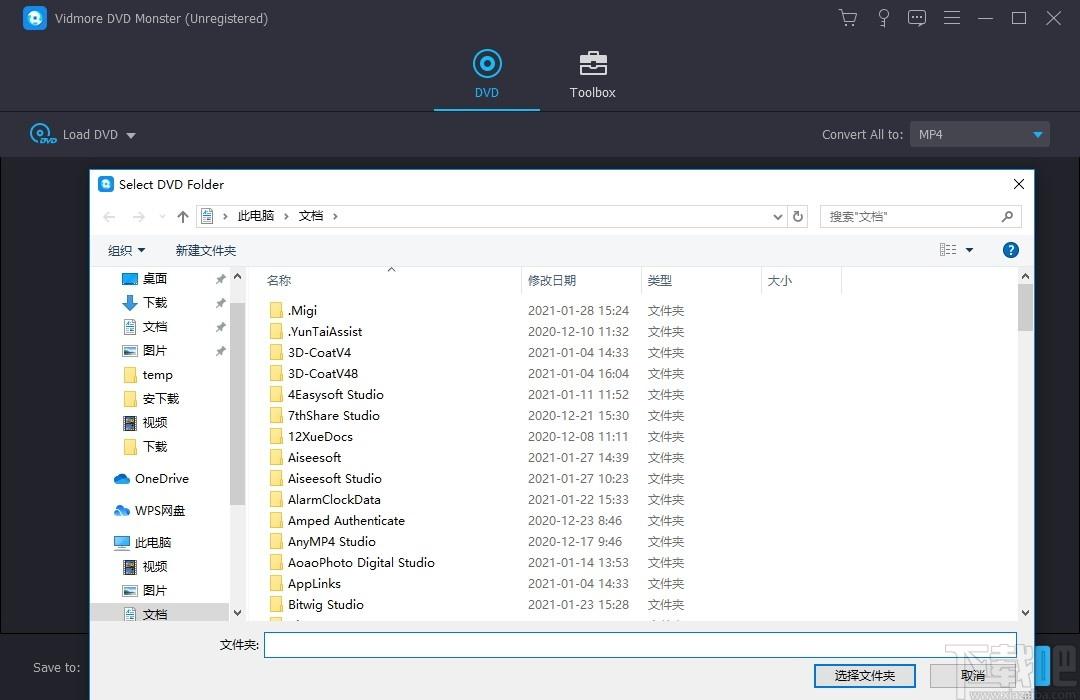The width and height of the screenshot is (1080, 700).
Task: Refresh the folder listing
Action: 798,216
